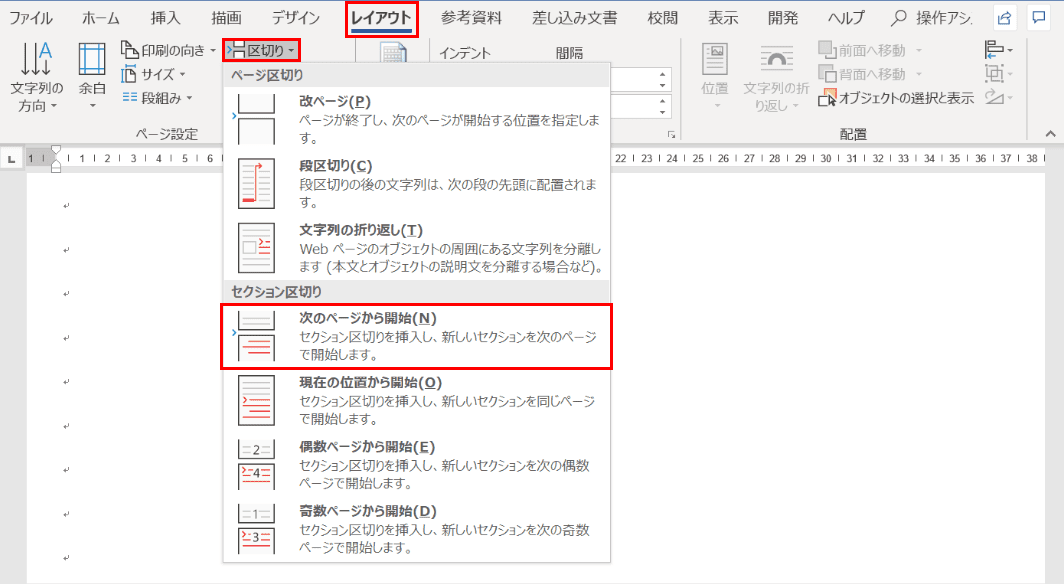Expand 前面へ移動 dropdown arrow

919,50
